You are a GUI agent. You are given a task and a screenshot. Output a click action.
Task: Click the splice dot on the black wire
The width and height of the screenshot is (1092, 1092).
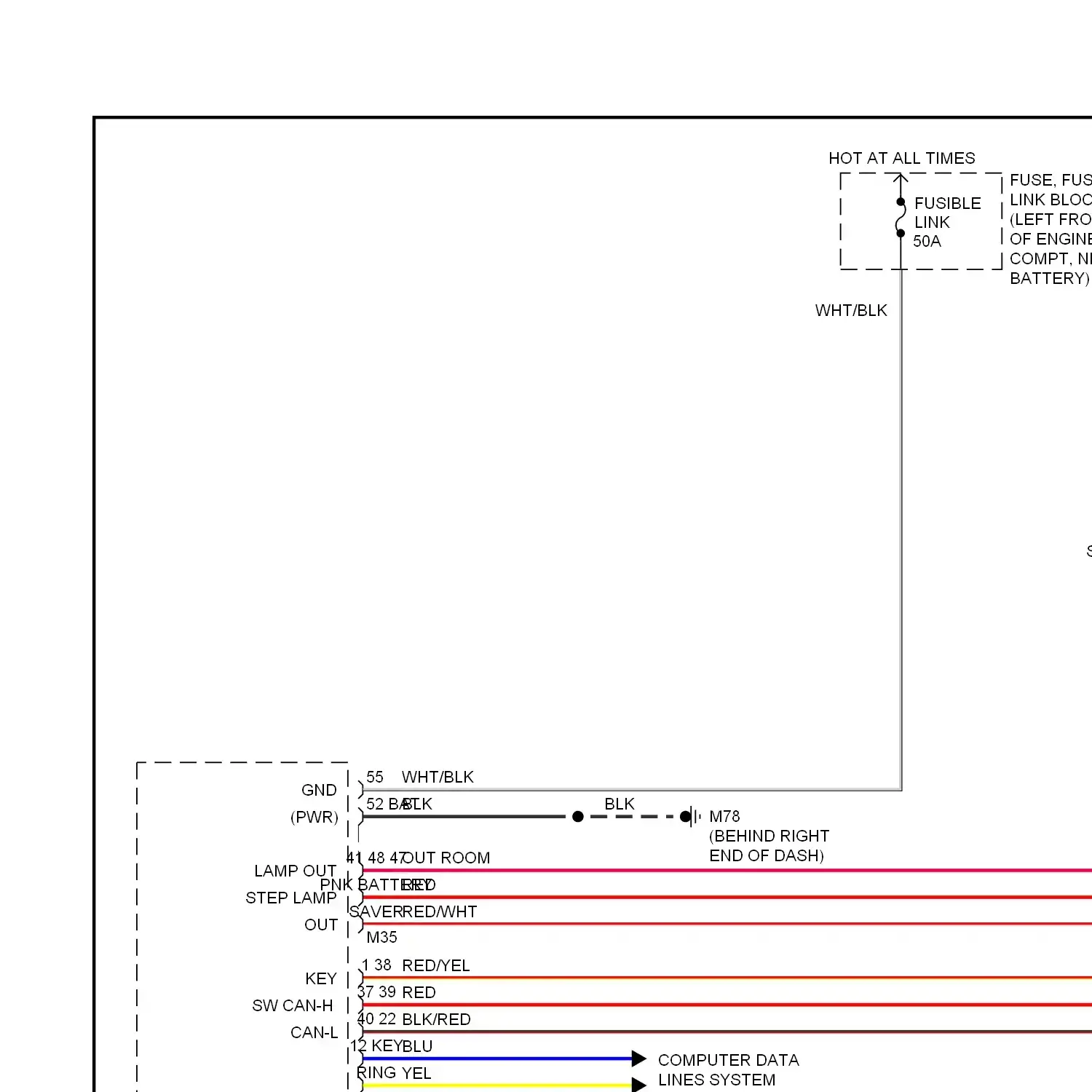[578, 817]
